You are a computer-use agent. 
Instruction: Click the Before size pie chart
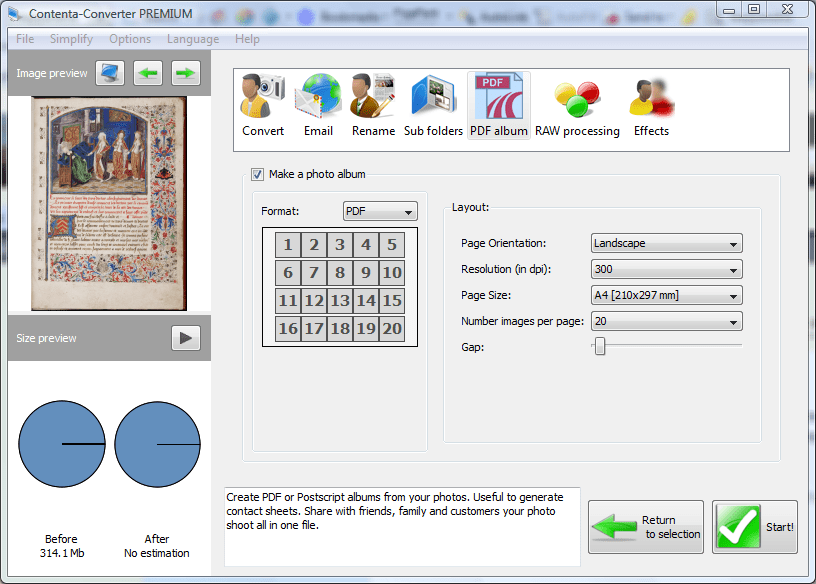tap(62, 444)
